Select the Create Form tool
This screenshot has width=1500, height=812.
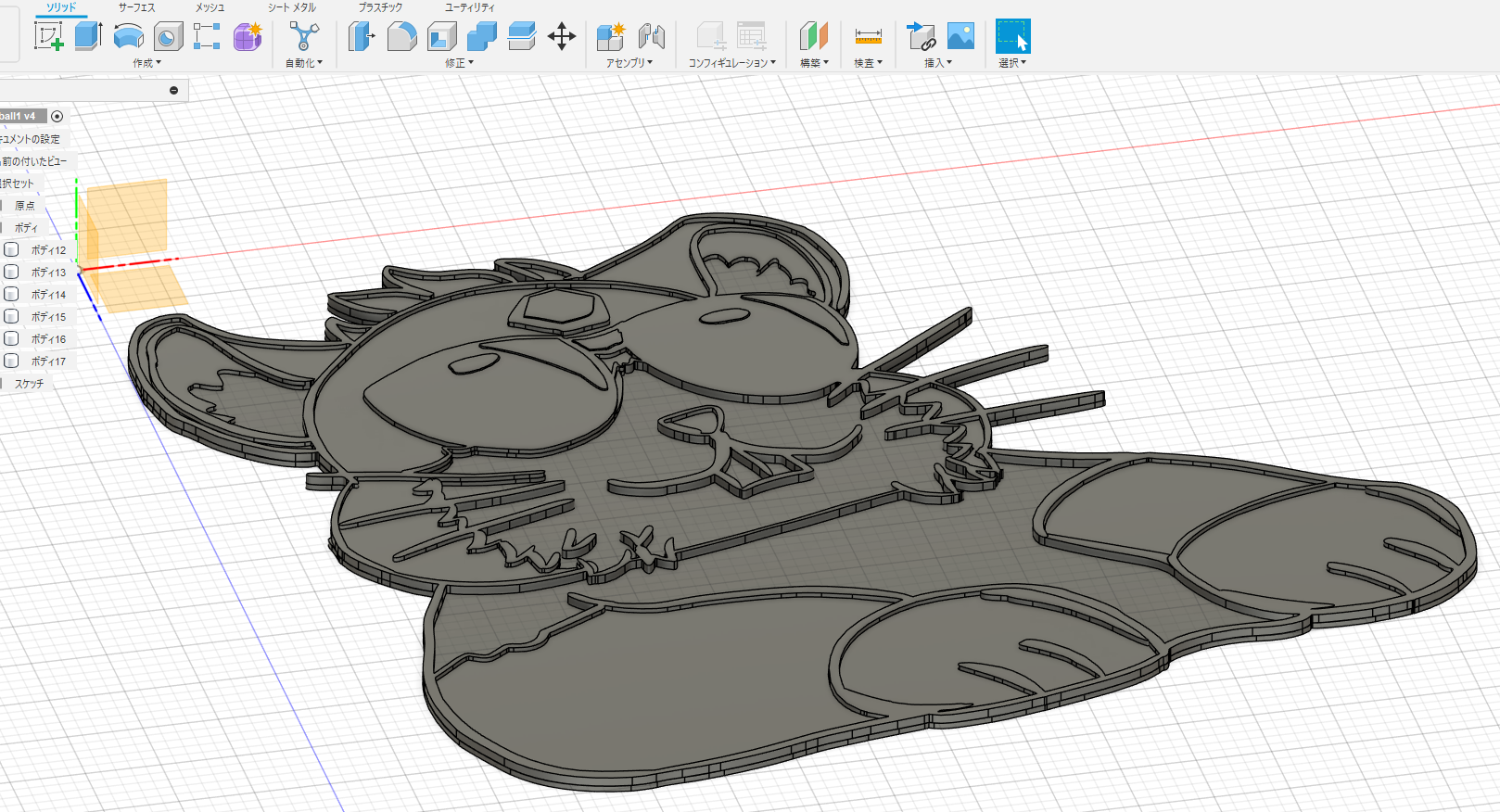click(248, 36)
